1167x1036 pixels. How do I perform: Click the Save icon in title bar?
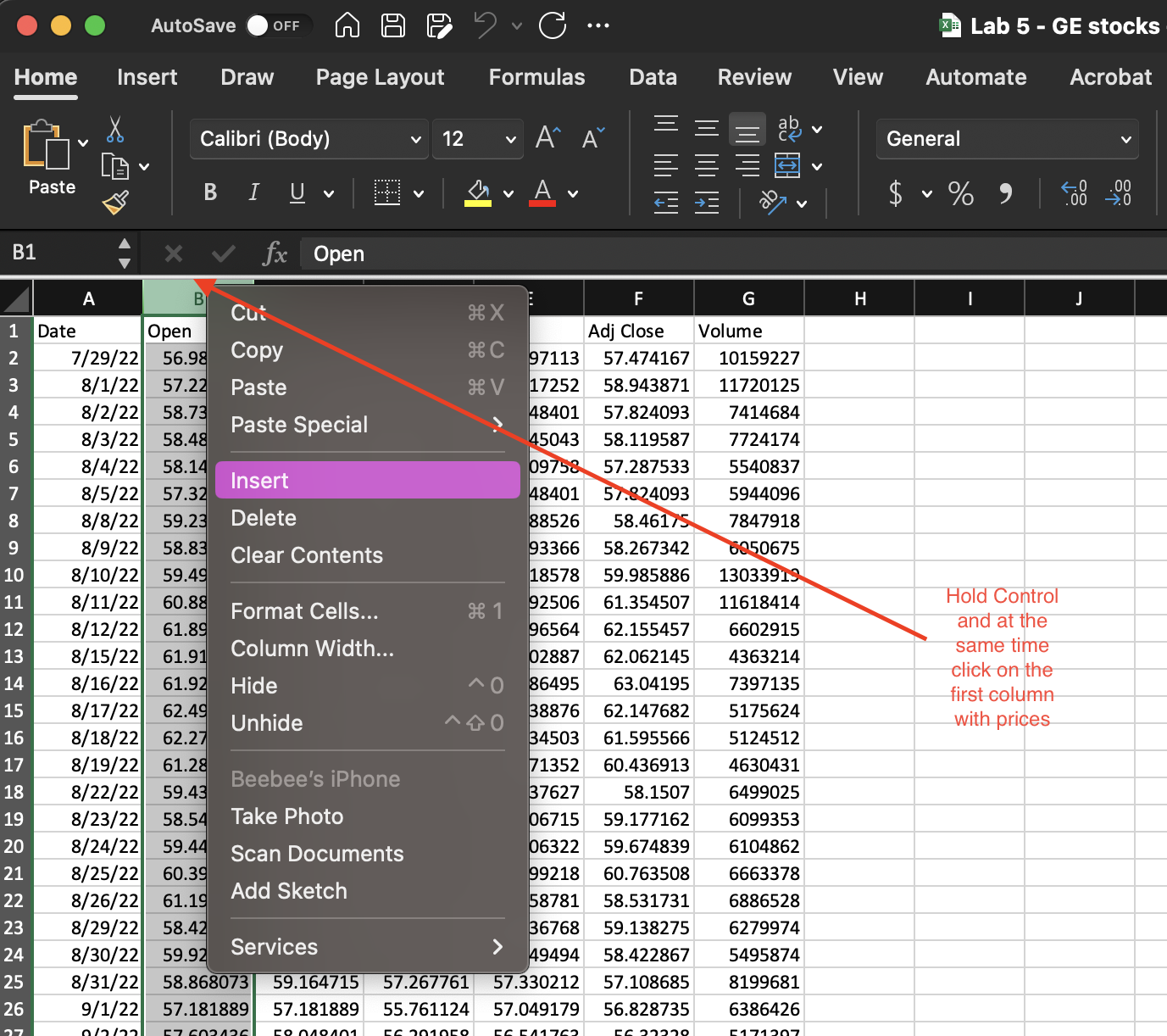pyautogui.click(x=393, y=25)
